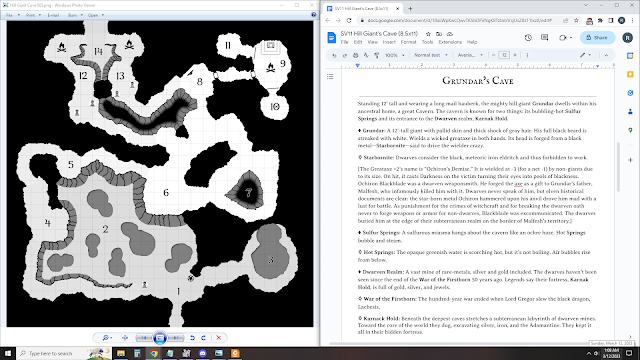Fit image to actual size
The height and width of the screenshot is (360, 640).
pyautogui.click(x=125, y=338)
